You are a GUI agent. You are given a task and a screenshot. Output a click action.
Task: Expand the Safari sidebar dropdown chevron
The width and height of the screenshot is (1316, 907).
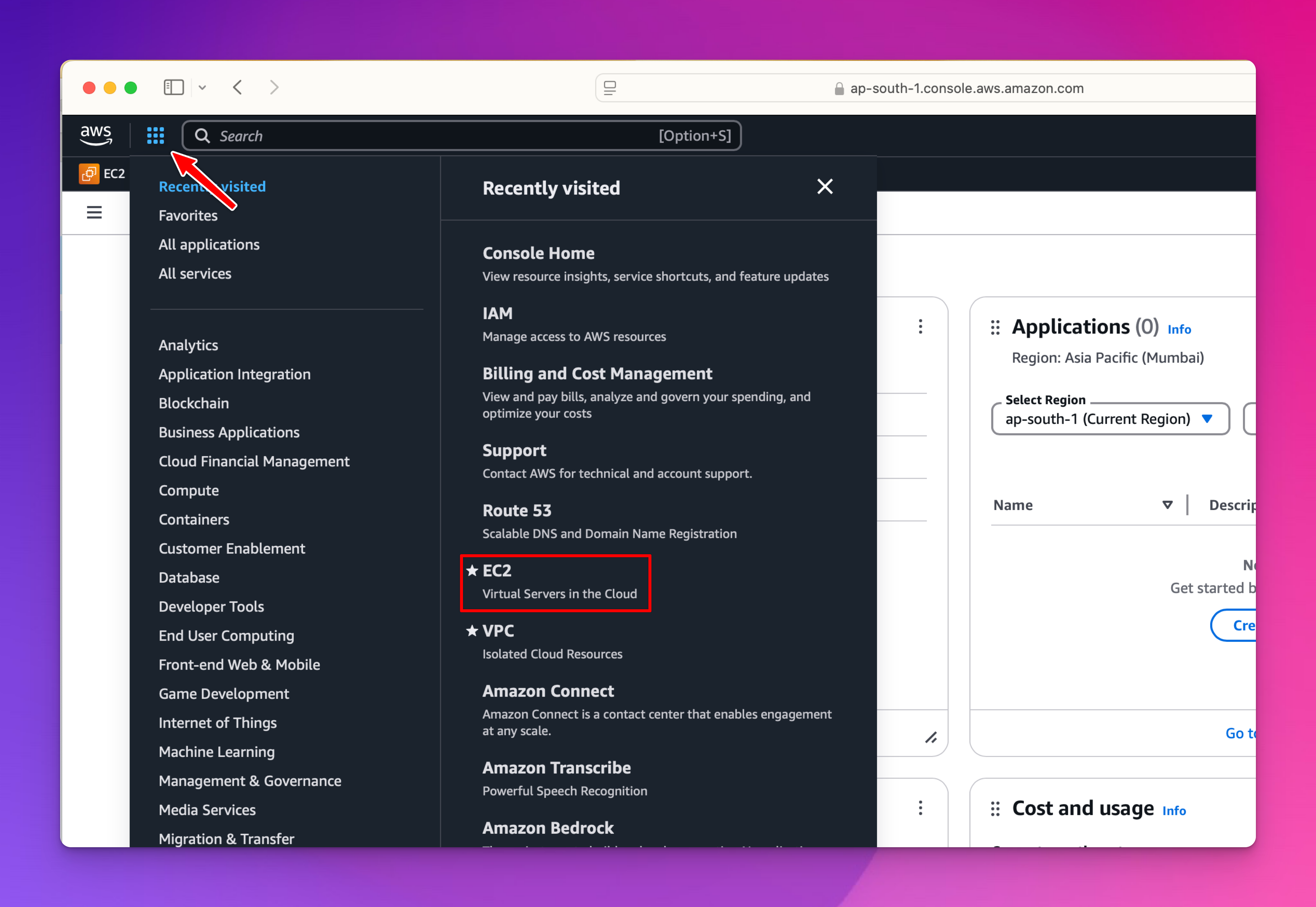[202, 88]
